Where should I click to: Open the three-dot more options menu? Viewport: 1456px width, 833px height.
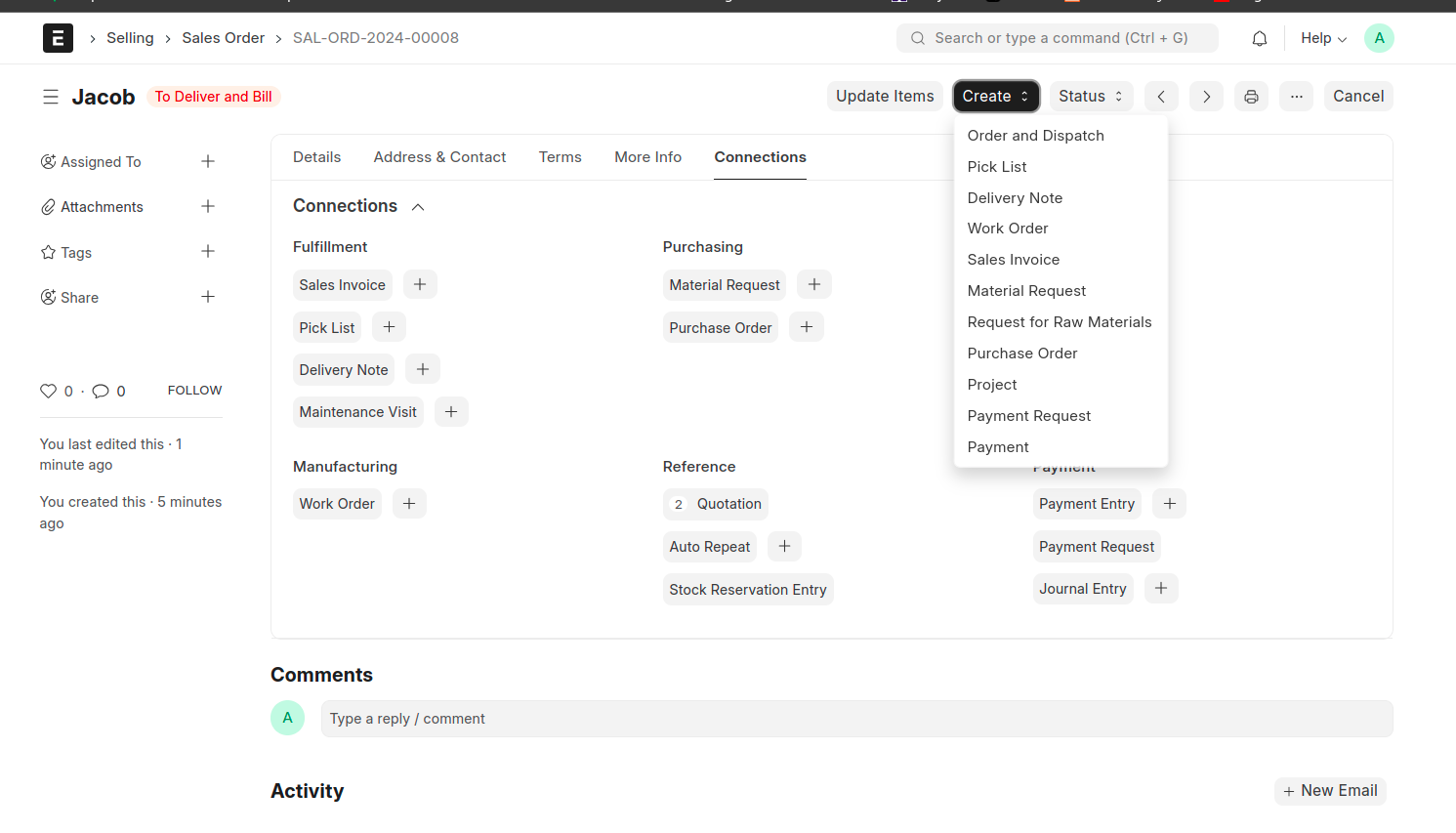(1296, 97)
